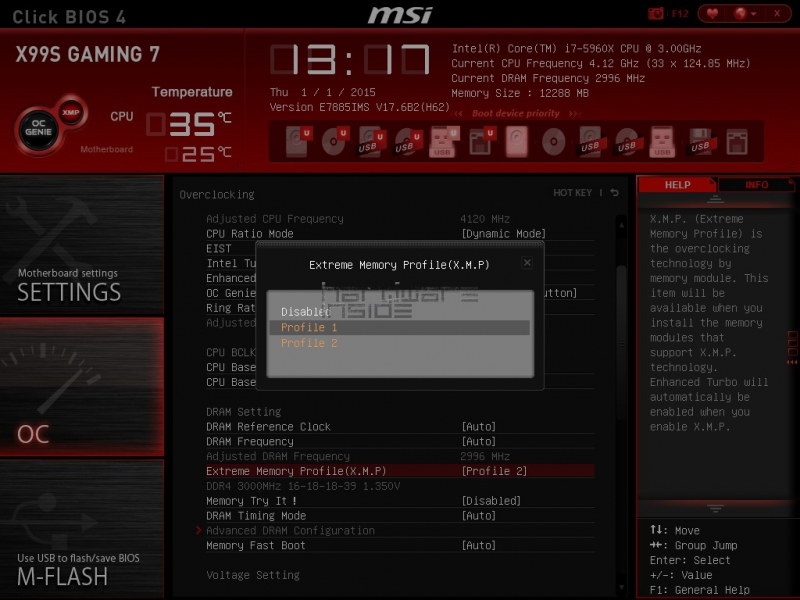Select the first UEFI hard disk boot icon
800x600 pixels.
point(298,141)
